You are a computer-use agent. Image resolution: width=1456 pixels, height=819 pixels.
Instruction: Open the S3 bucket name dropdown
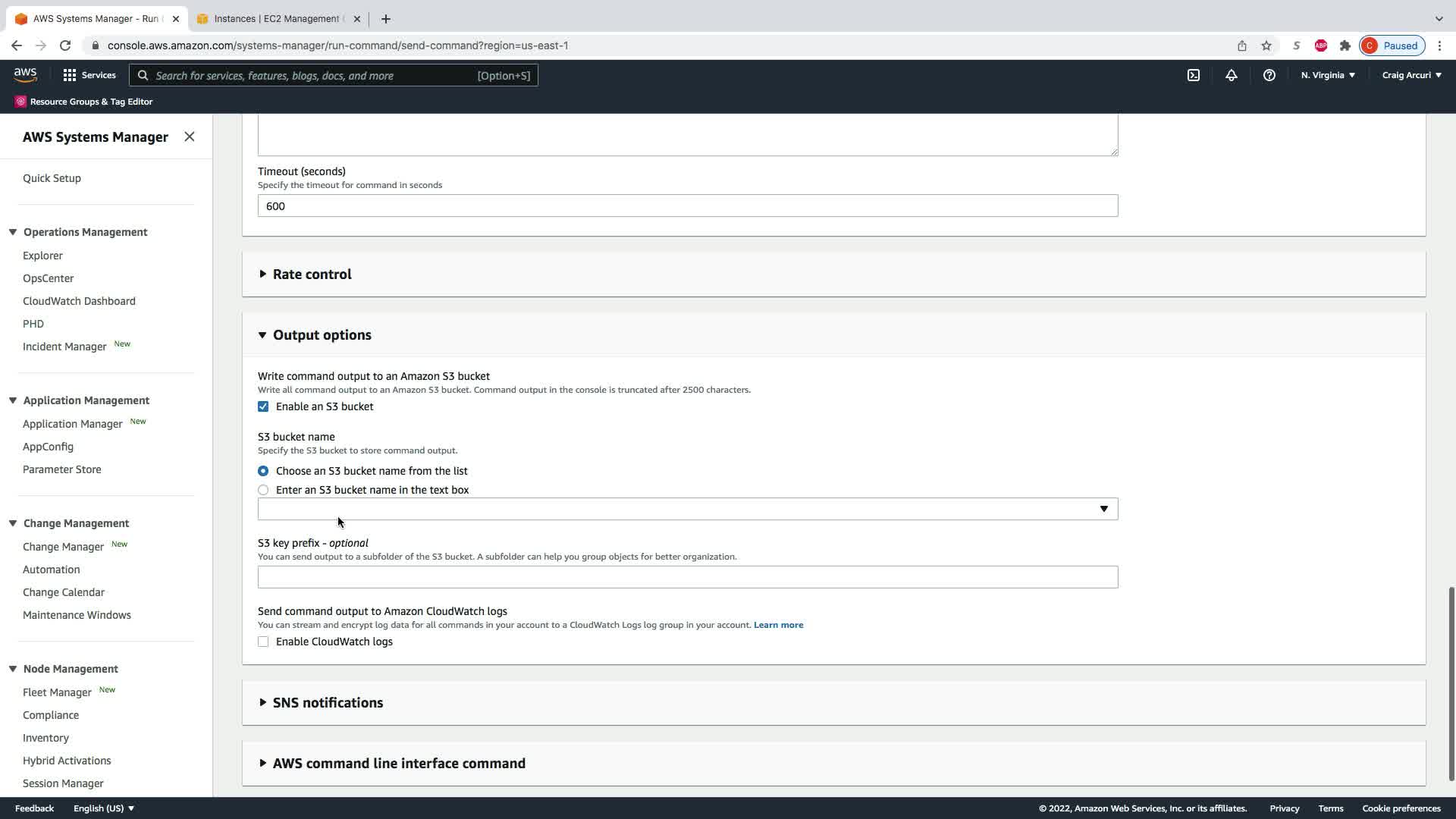pyautogui.click(x=687, y=509)
